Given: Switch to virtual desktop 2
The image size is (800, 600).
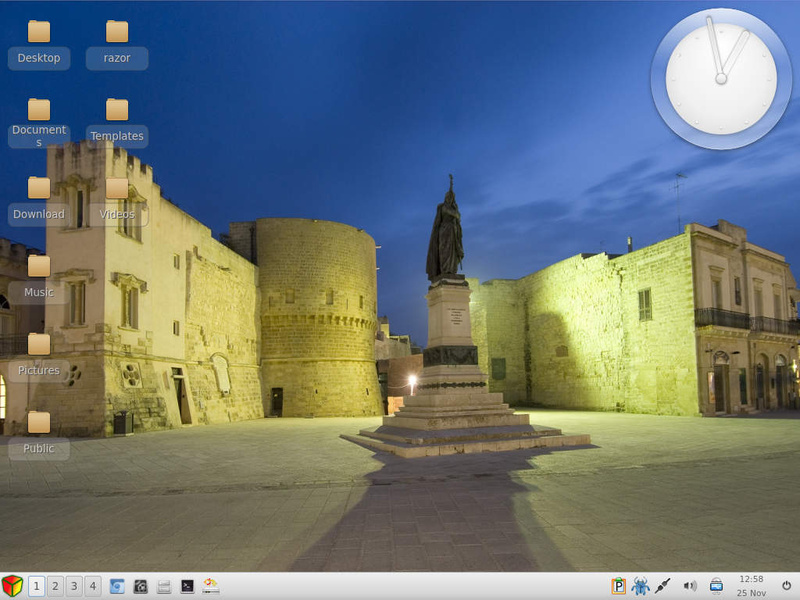Looking at the screenshot, I should (55, 586).
